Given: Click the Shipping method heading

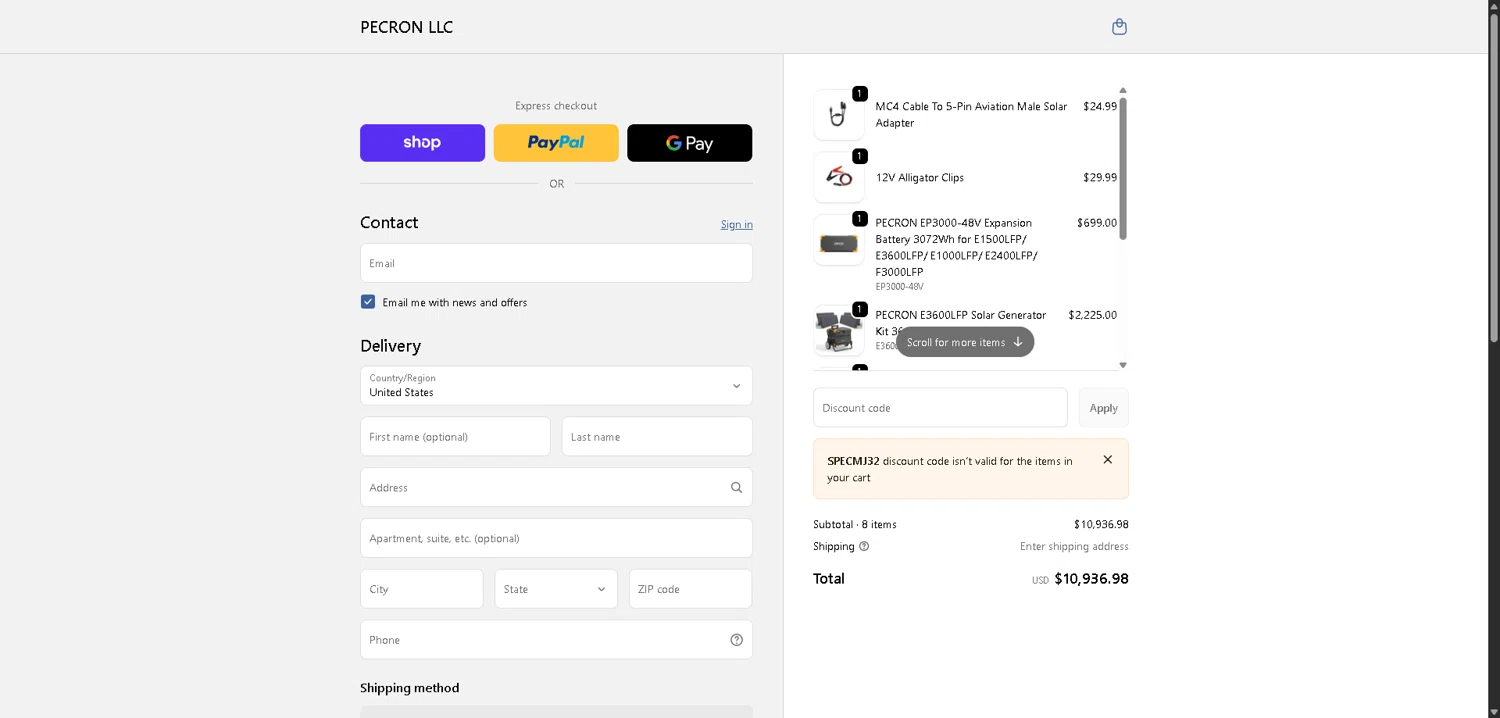Looking at the screenshot, I should pyautogui.click(x=410, y=688).
